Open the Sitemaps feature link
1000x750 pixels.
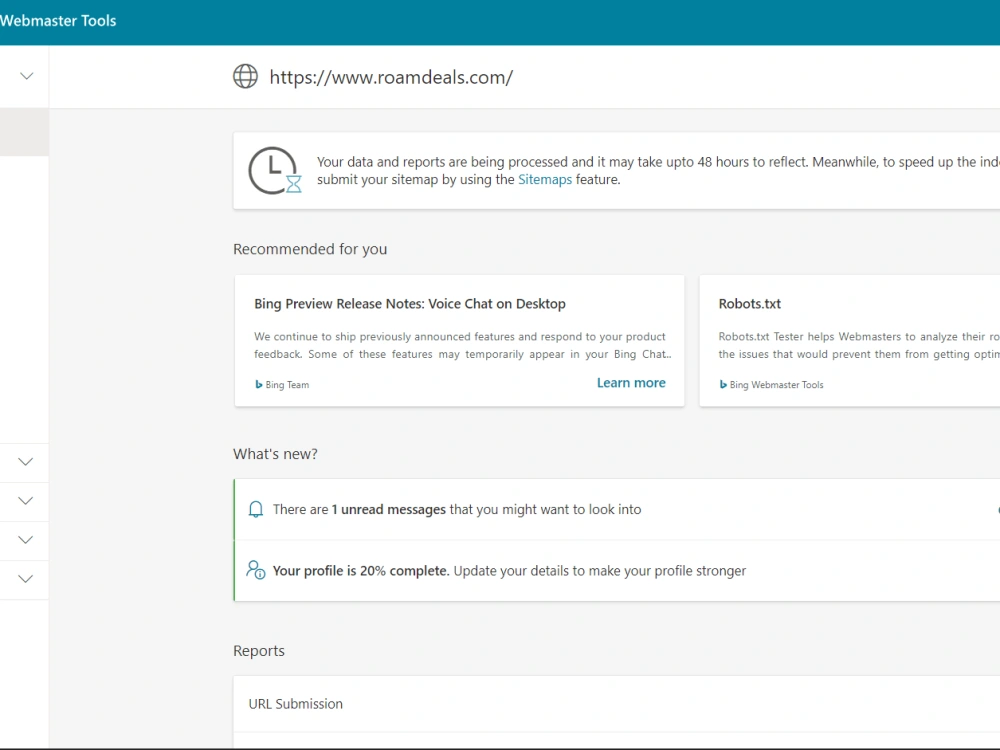pyautogui.click(x=545, y=179)
